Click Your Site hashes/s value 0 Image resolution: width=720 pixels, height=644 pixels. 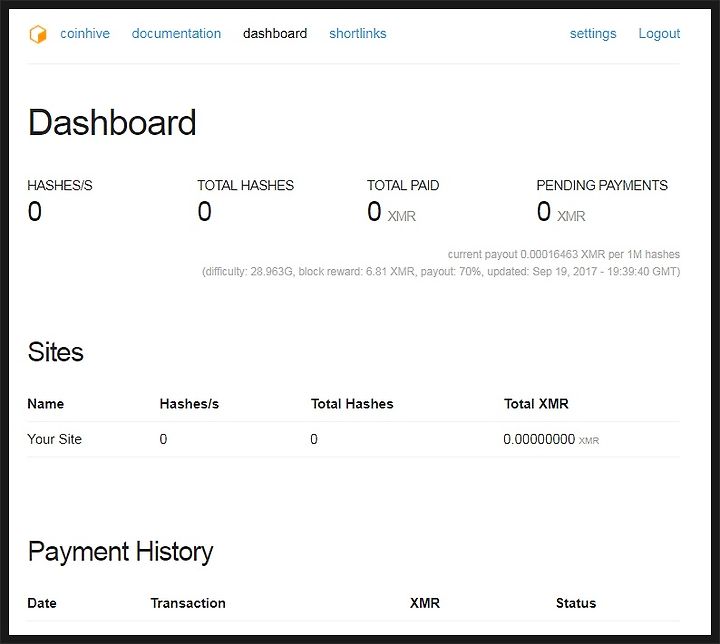tap(163, 439)
